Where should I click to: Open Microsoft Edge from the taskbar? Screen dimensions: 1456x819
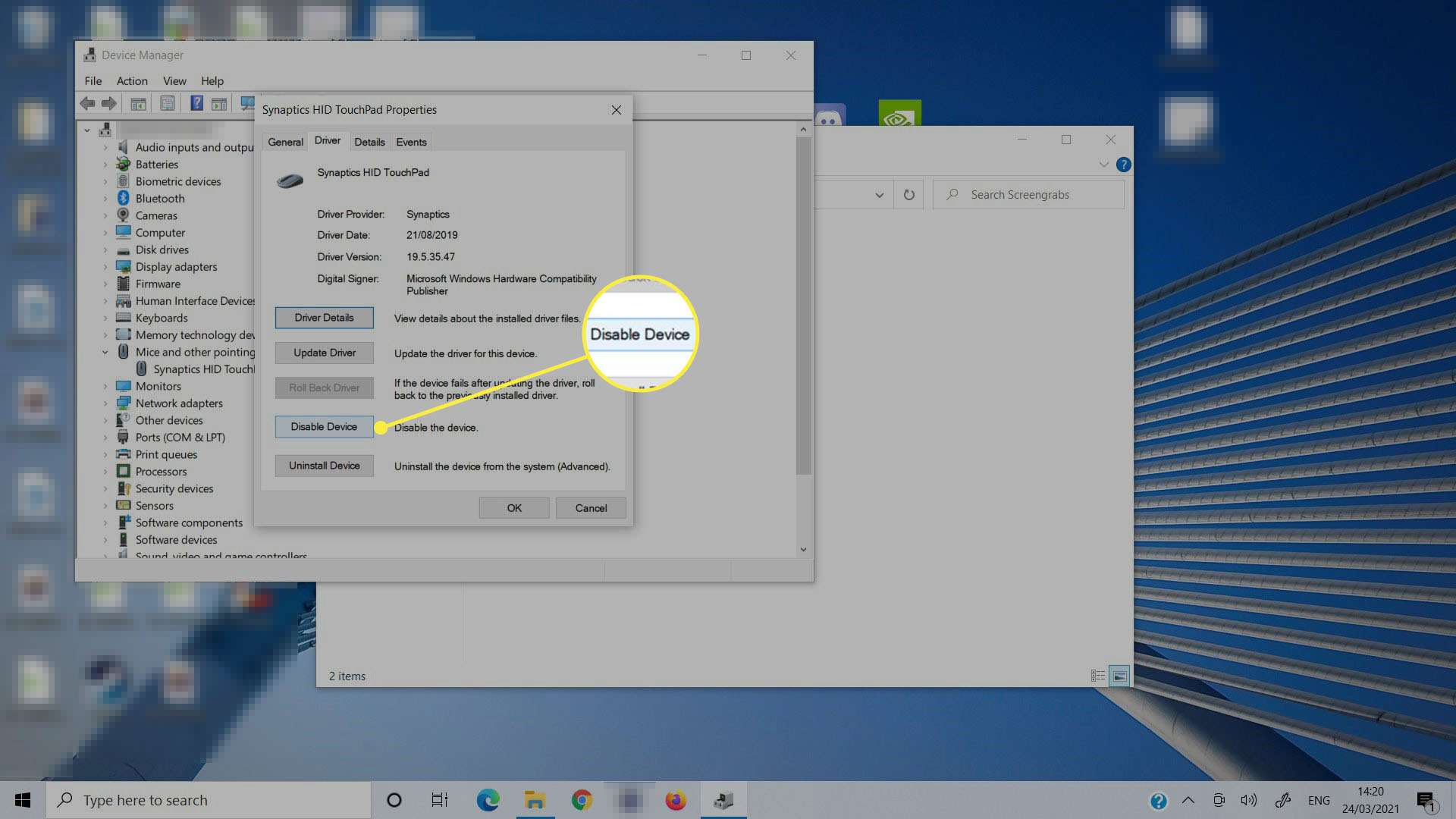487,799
